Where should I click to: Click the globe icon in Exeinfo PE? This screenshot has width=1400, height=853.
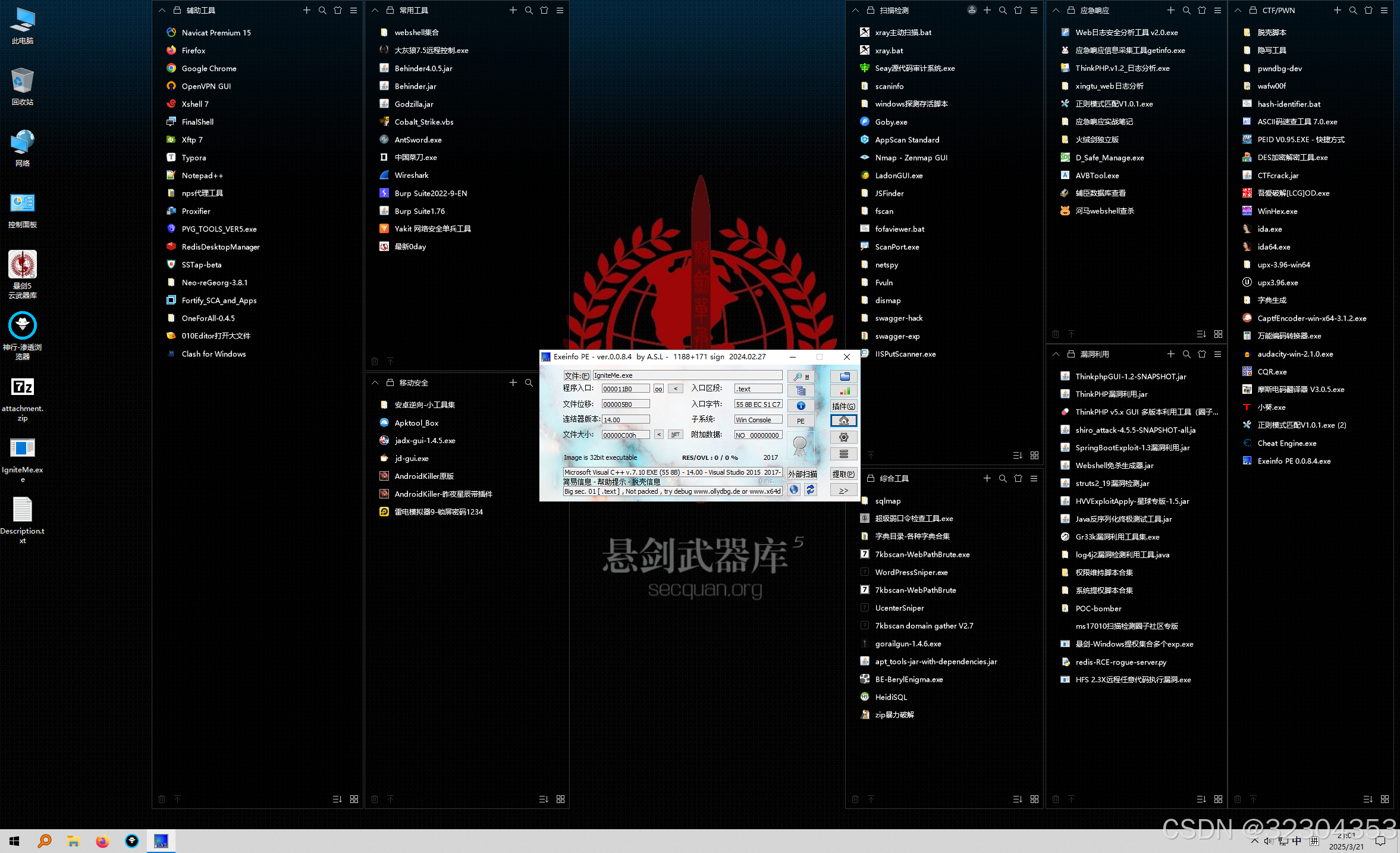[794, 490]
